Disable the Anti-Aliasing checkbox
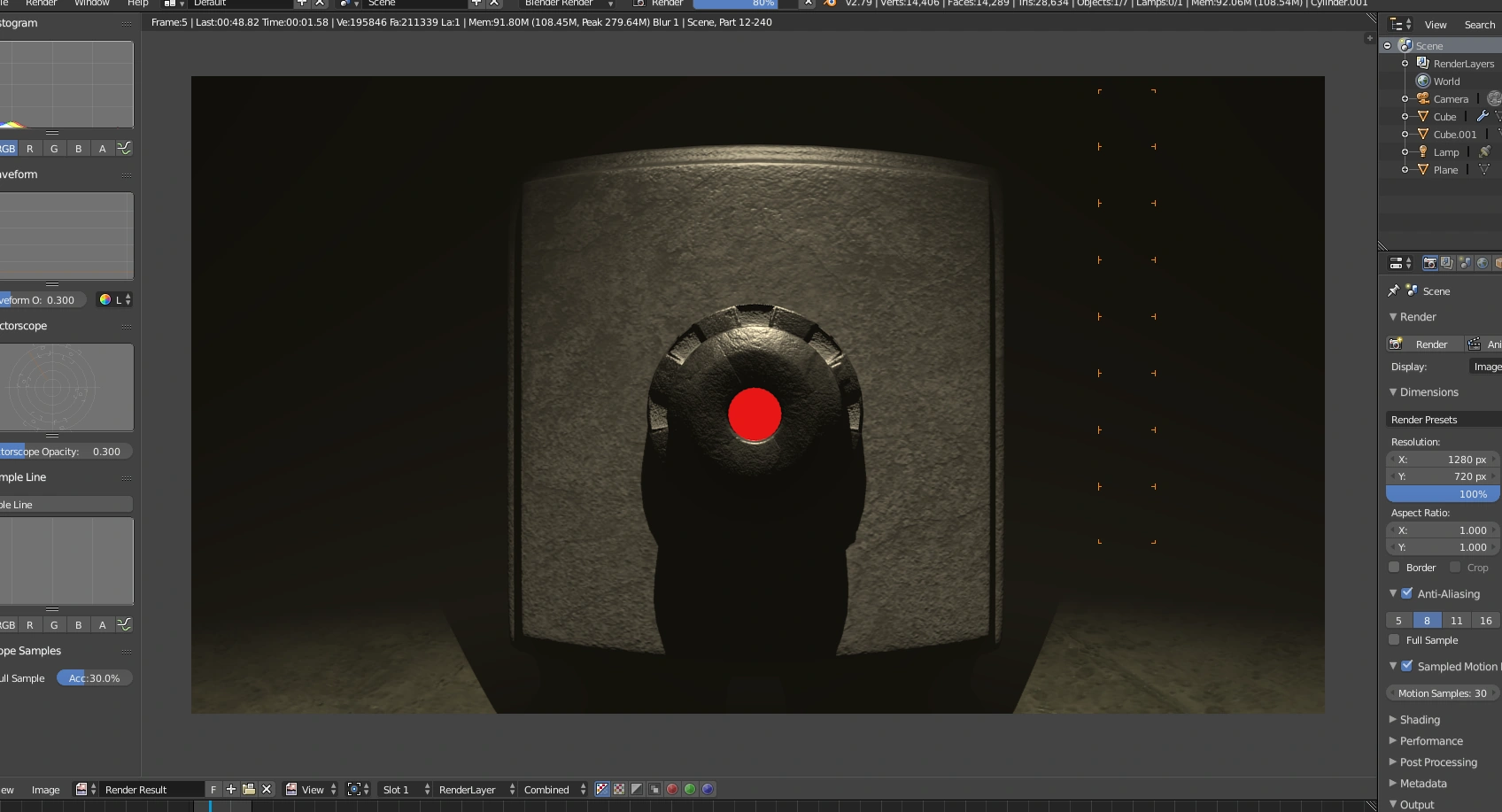The image size is (1502, 812). 1408,594
